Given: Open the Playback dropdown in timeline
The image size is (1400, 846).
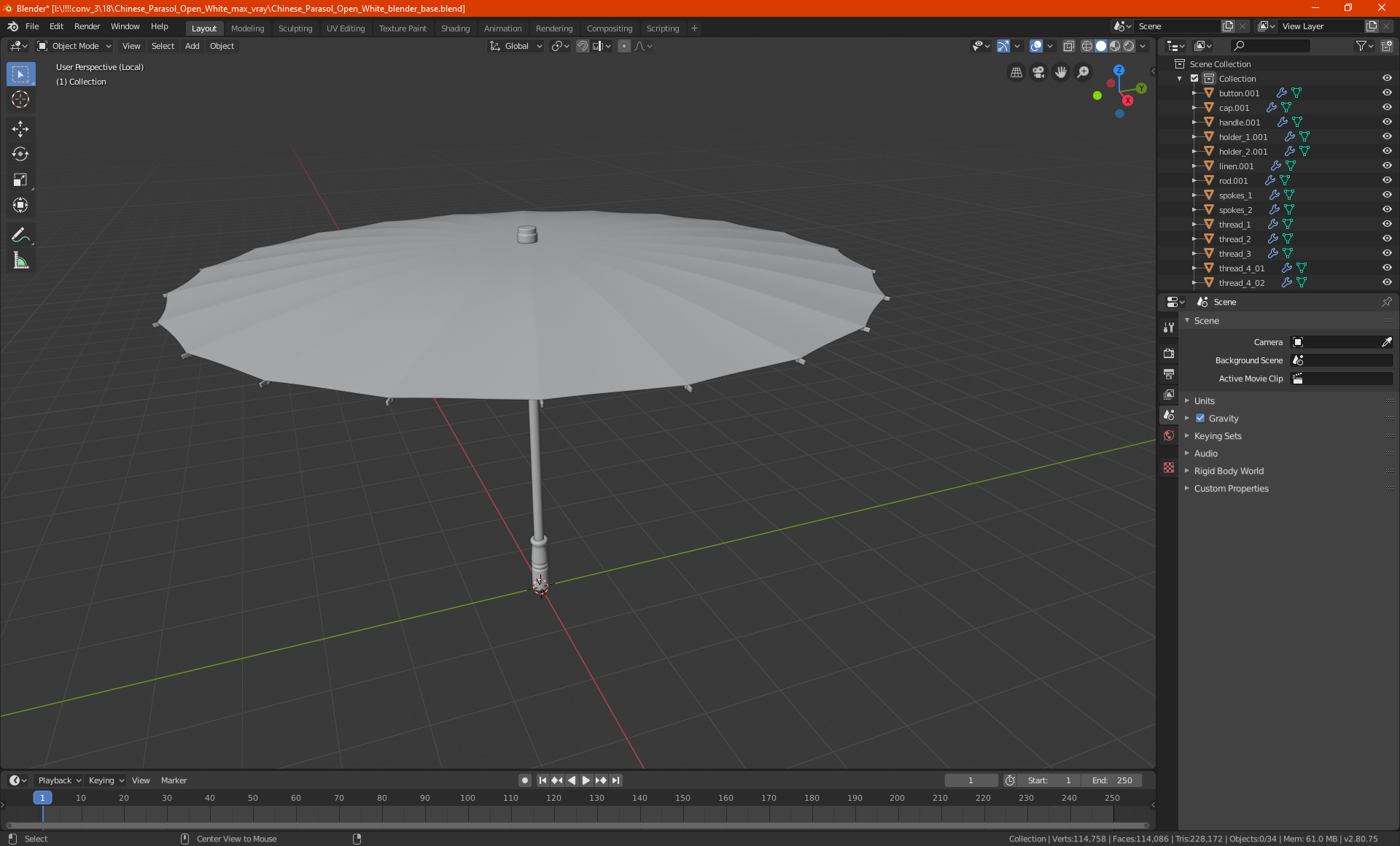Looking at the screenshot, I should [59, 780].
